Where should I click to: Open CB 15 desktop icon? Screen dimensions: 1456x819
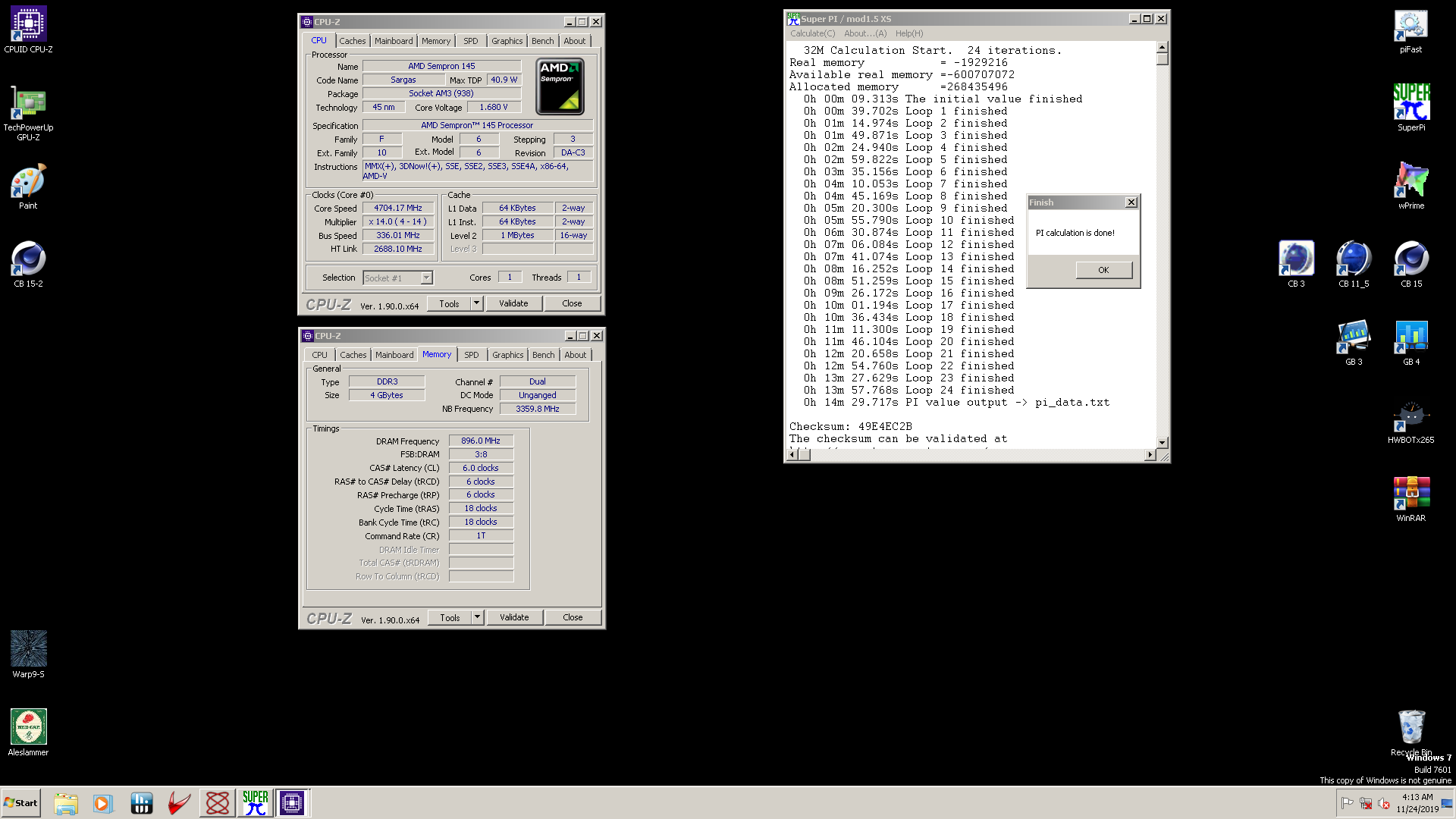coord(1411,265)
